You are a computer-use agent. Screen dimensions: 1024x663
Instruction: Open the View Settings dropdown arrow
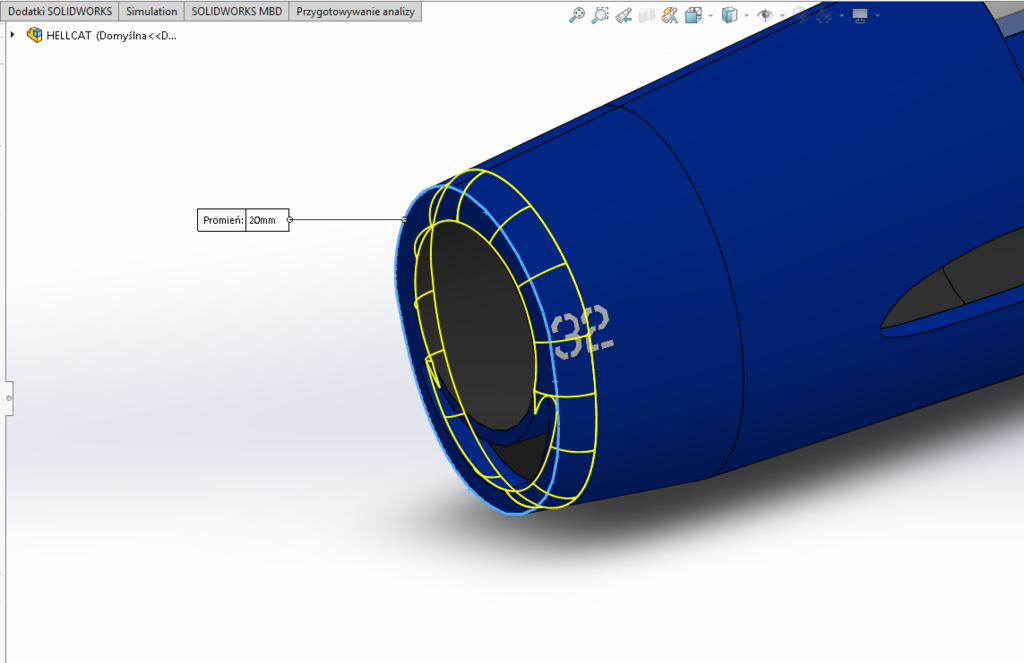coord(877,16)
